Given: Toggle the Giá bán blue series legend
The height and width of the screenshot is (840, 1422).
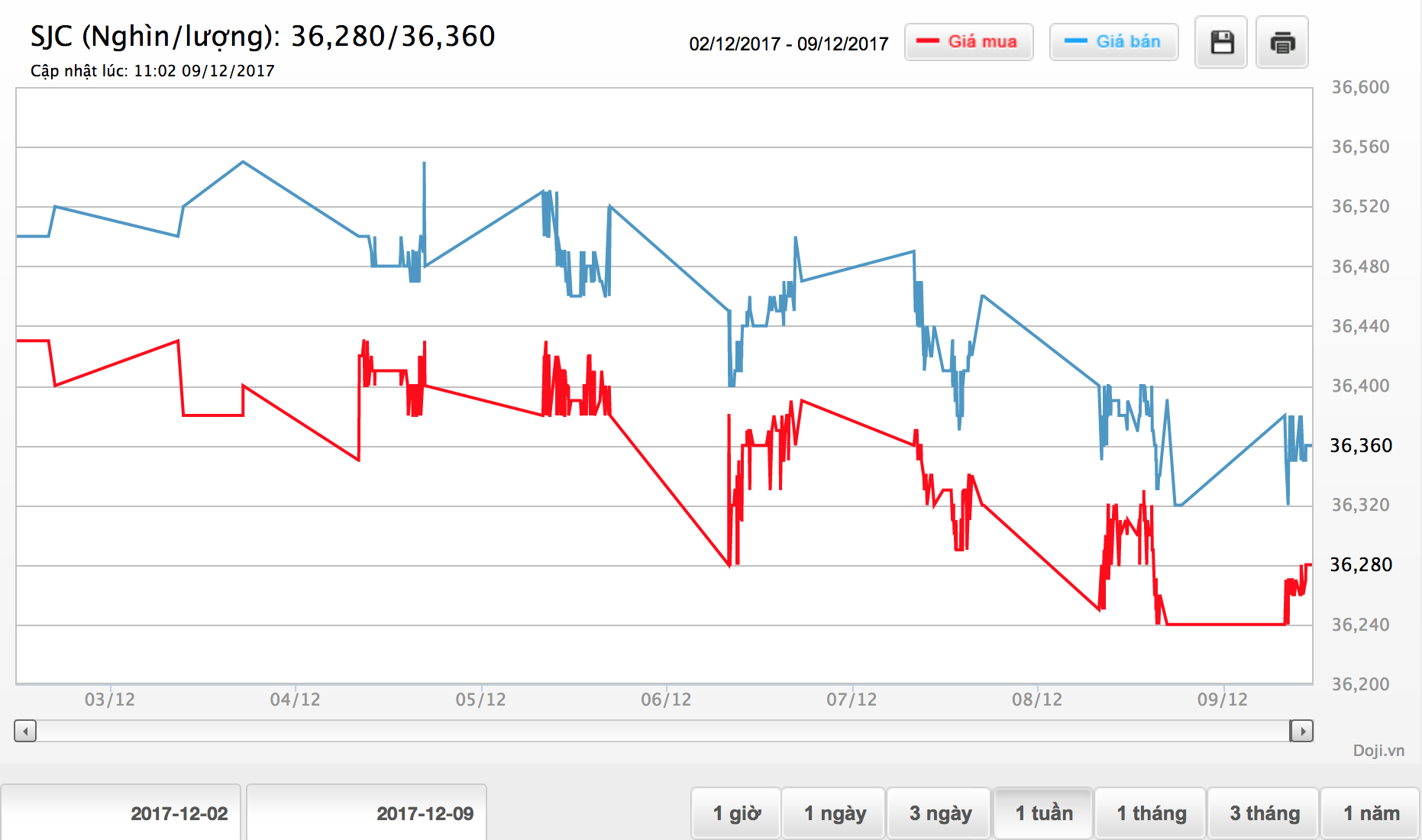Looking at the screenshot, I should coord(1113,42).
